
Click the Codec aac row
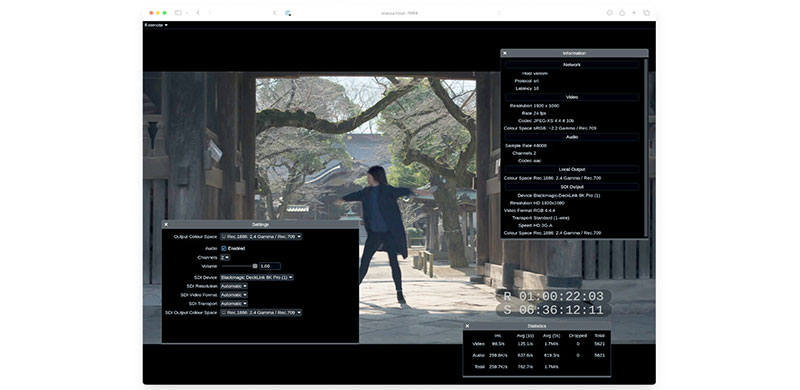pos(530,160)
